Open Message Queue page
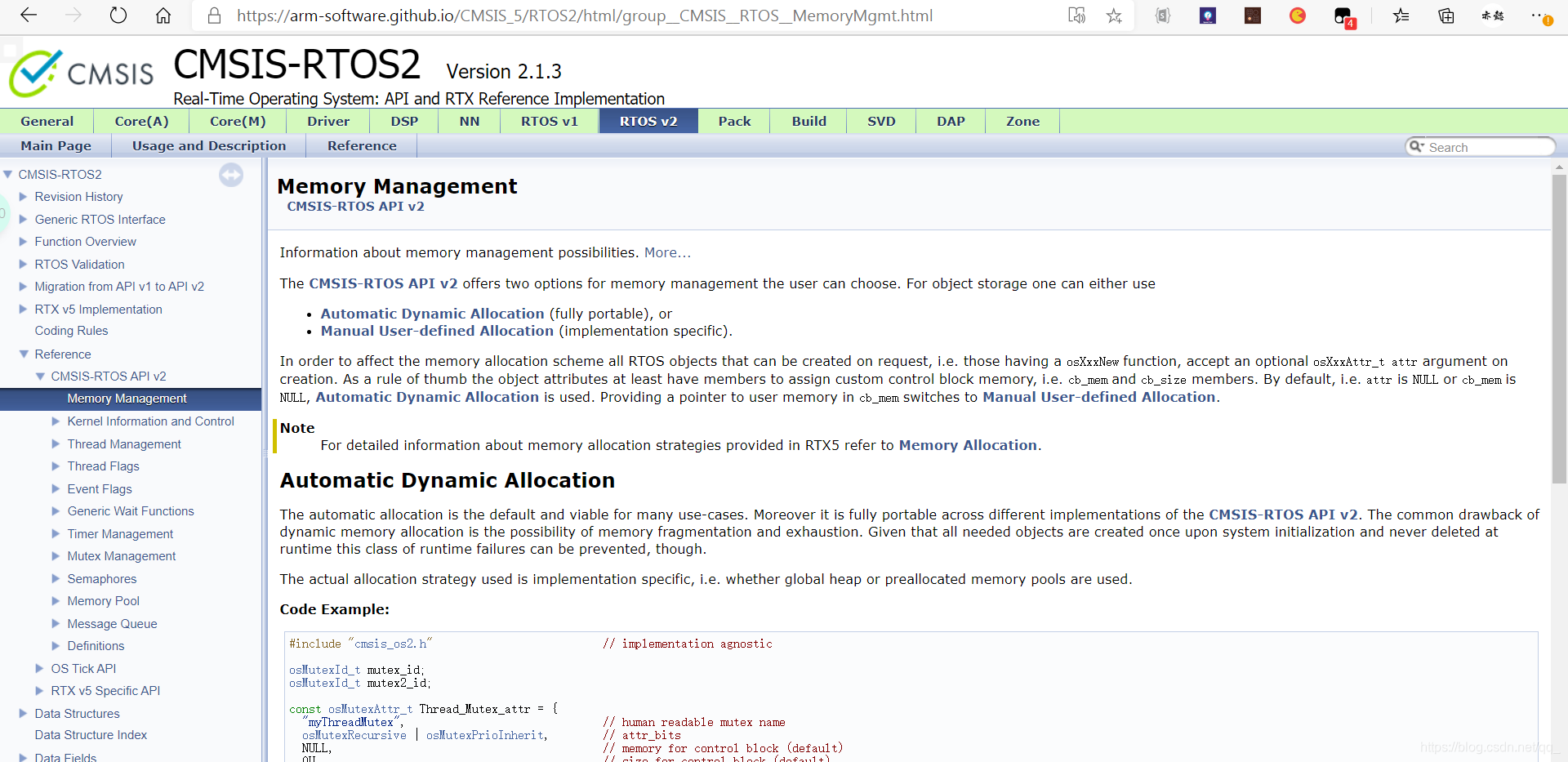This screenshot has width=1568, height=762. pyautogui.click(x=112, y=624)
